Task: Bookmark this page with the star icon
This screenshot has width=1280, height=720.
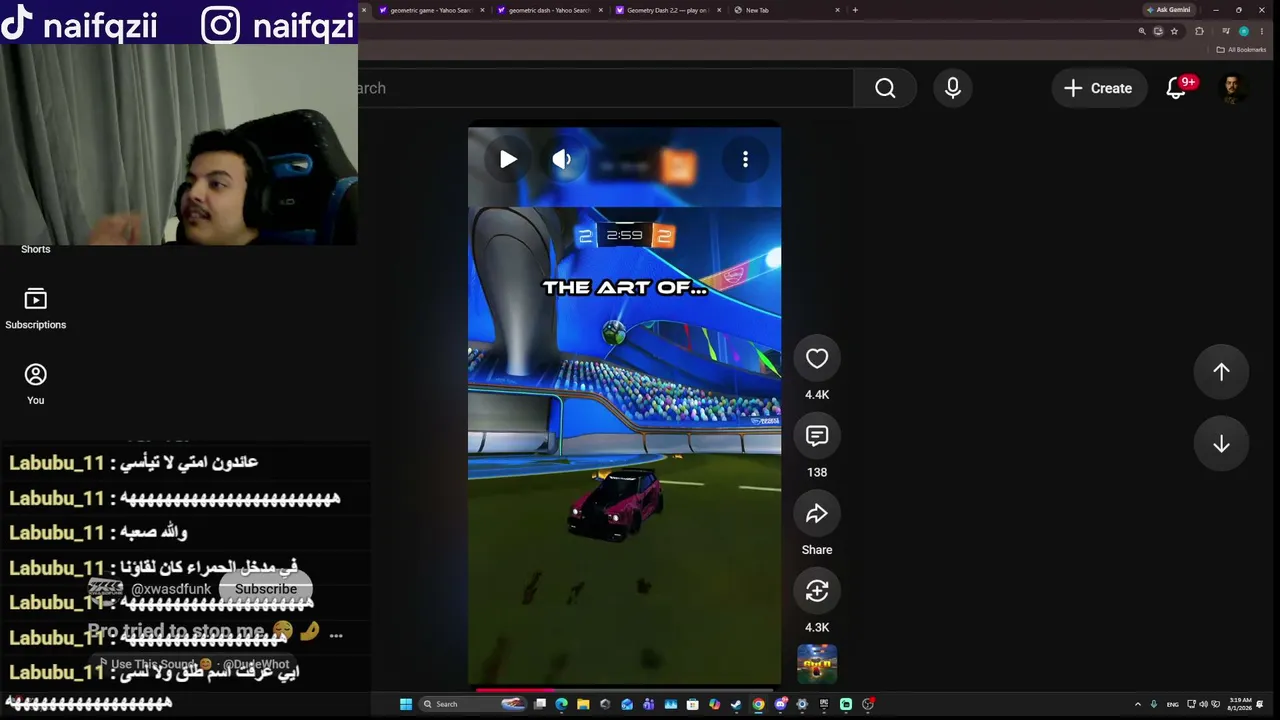Action: coord(1174,31)
